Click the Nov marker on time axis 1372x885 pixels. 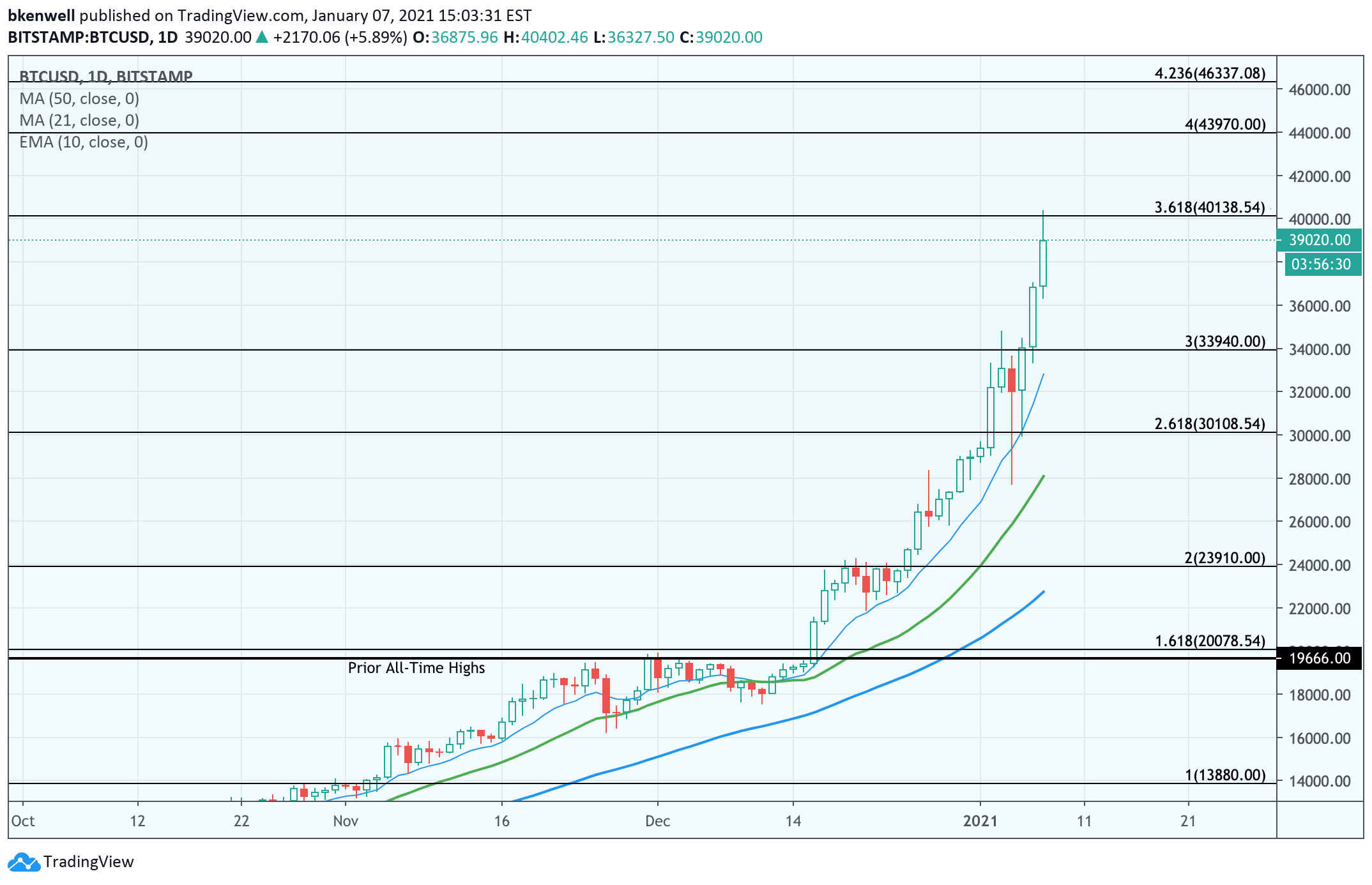pyautogui.click(x=346, y=821)
